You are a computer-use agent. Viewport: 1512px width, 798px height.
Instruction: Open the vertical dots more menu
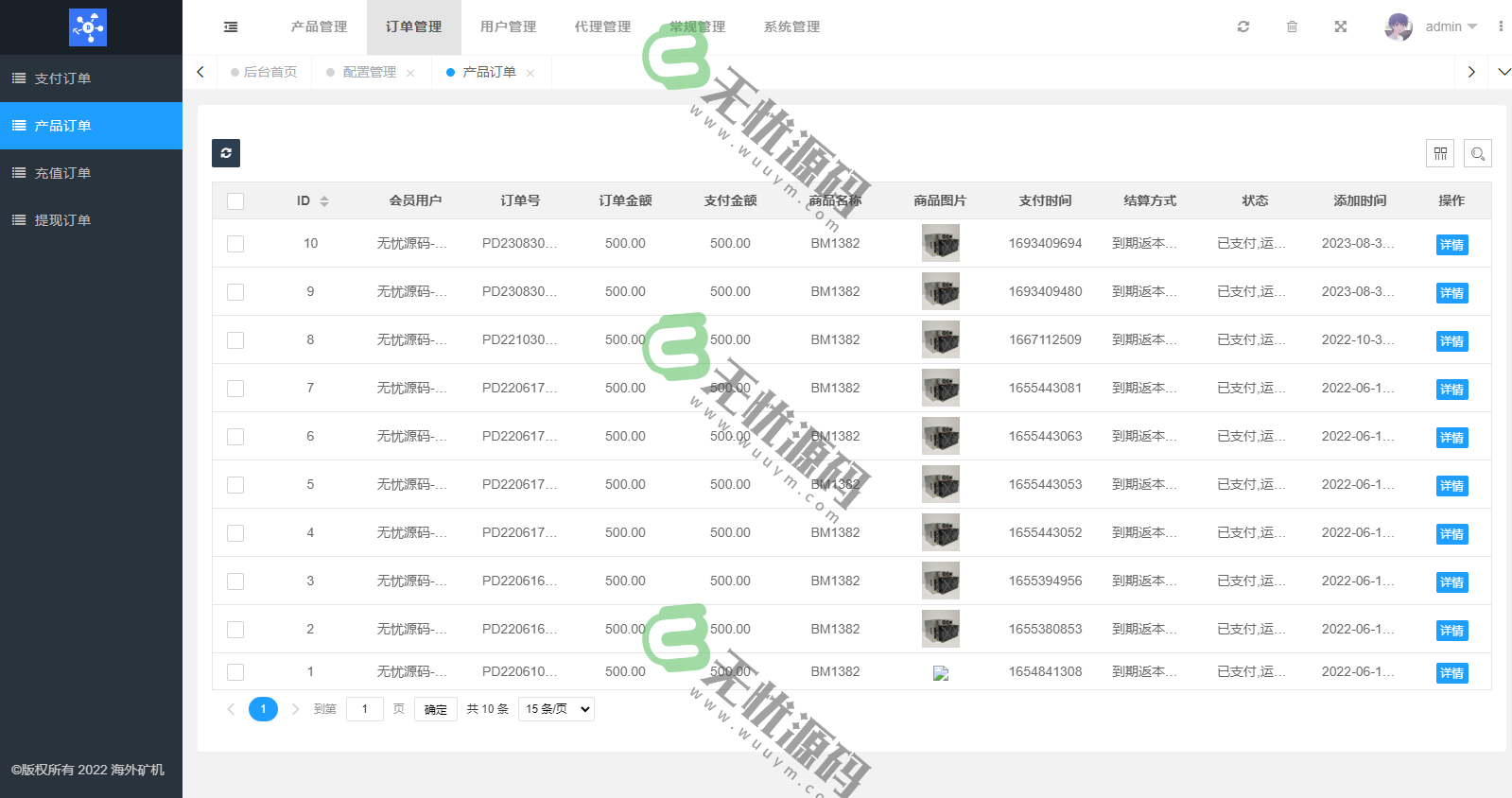coord(1501,26)
